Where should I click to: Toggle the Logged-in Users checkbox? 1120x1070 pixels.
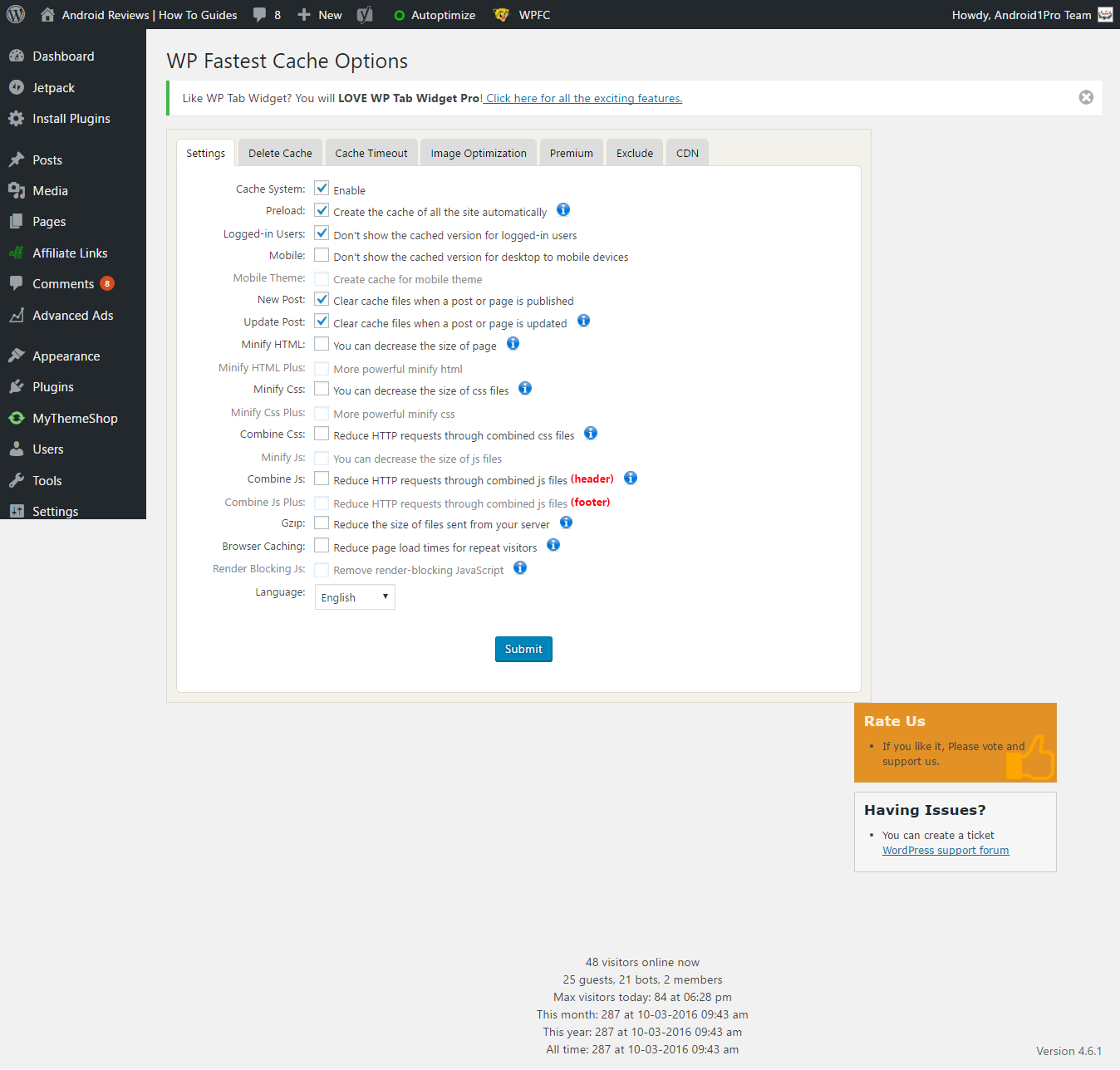322,233
